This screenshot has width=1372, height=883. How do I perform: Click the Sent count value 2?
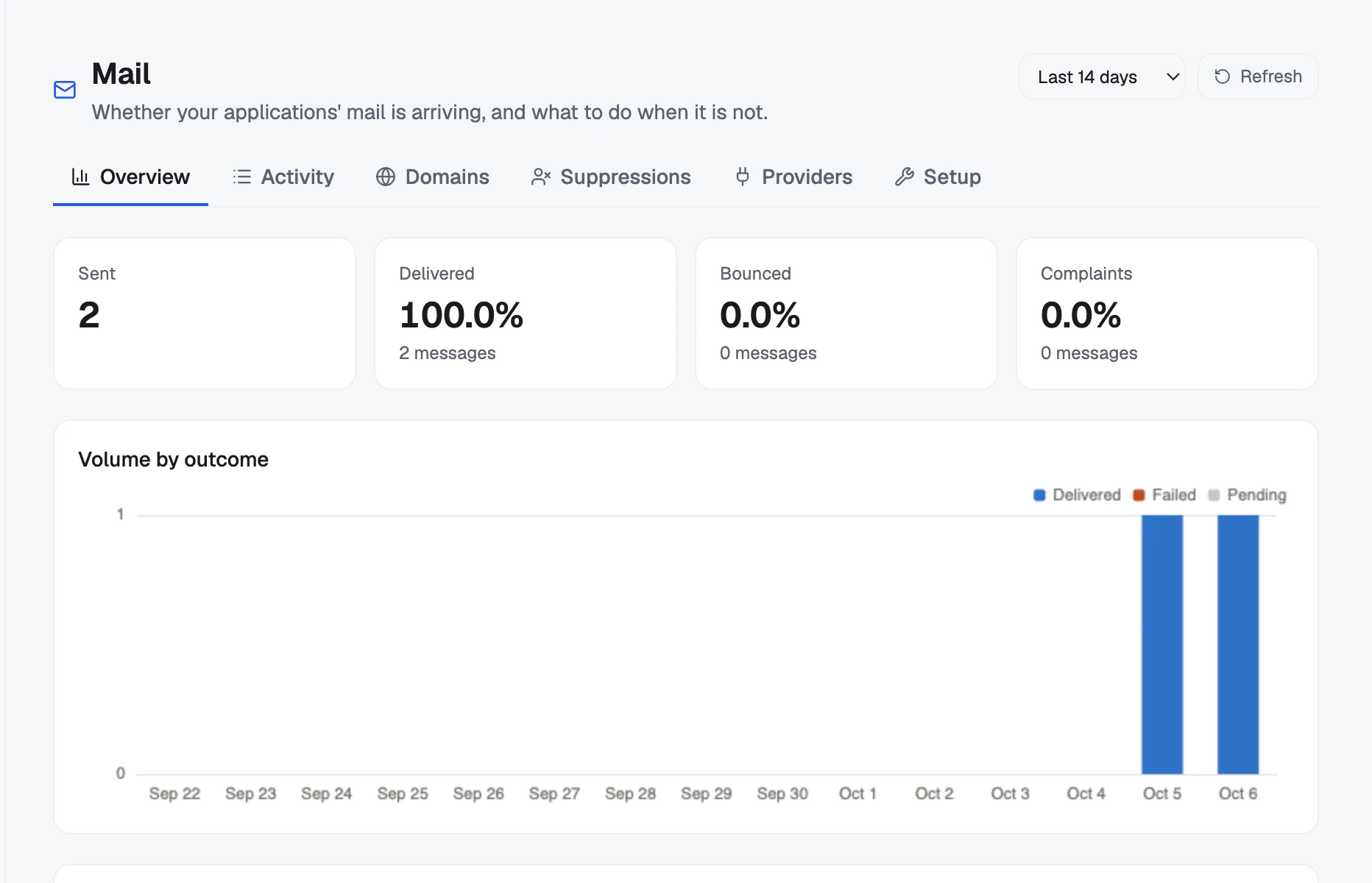(x=89, y=315)
